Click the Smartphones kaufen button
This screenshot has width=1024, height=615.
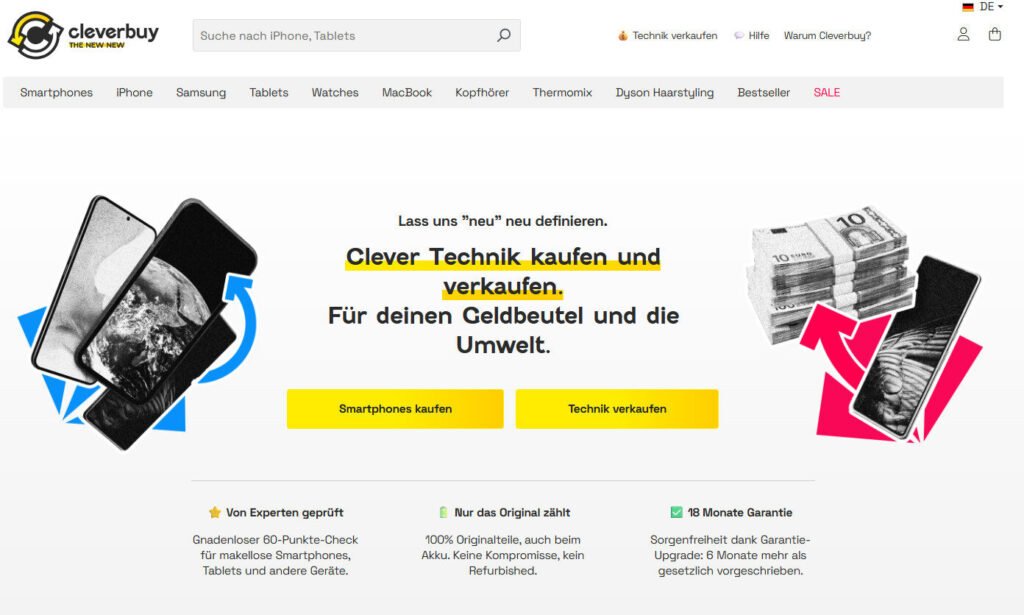click(395, 409)
